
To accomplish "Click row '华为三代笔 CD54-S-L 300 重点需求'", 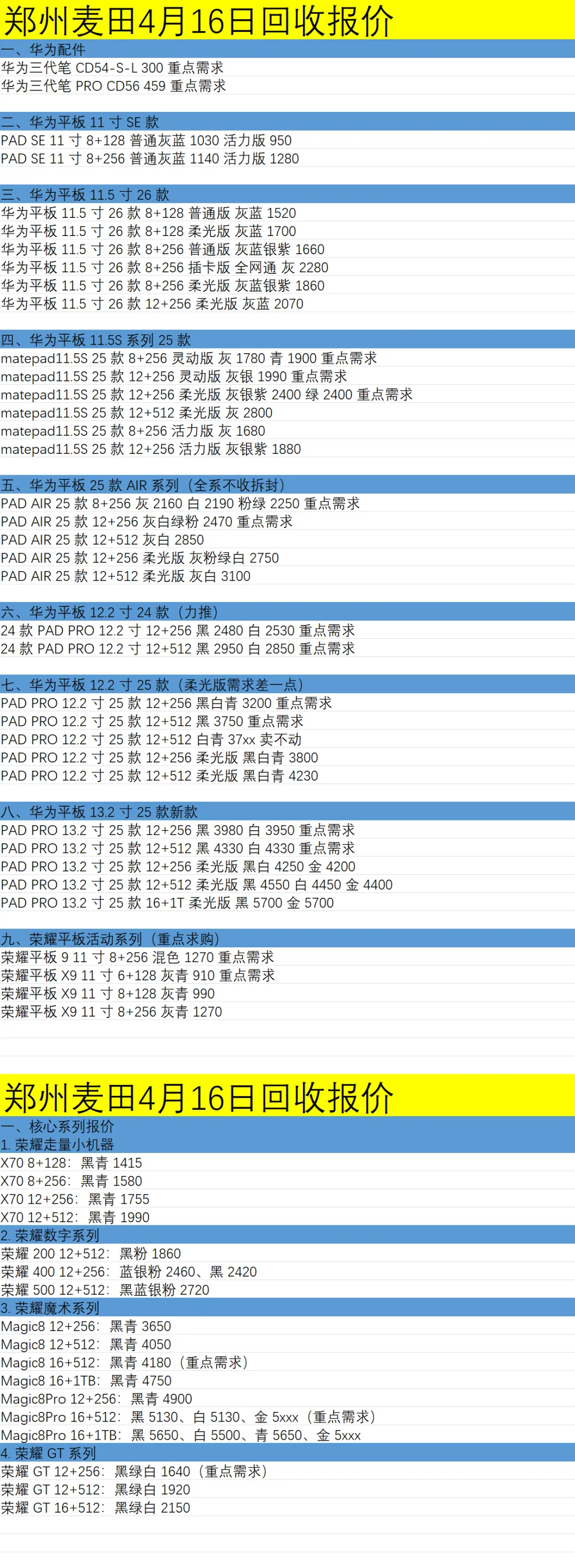I will point(287,68).
